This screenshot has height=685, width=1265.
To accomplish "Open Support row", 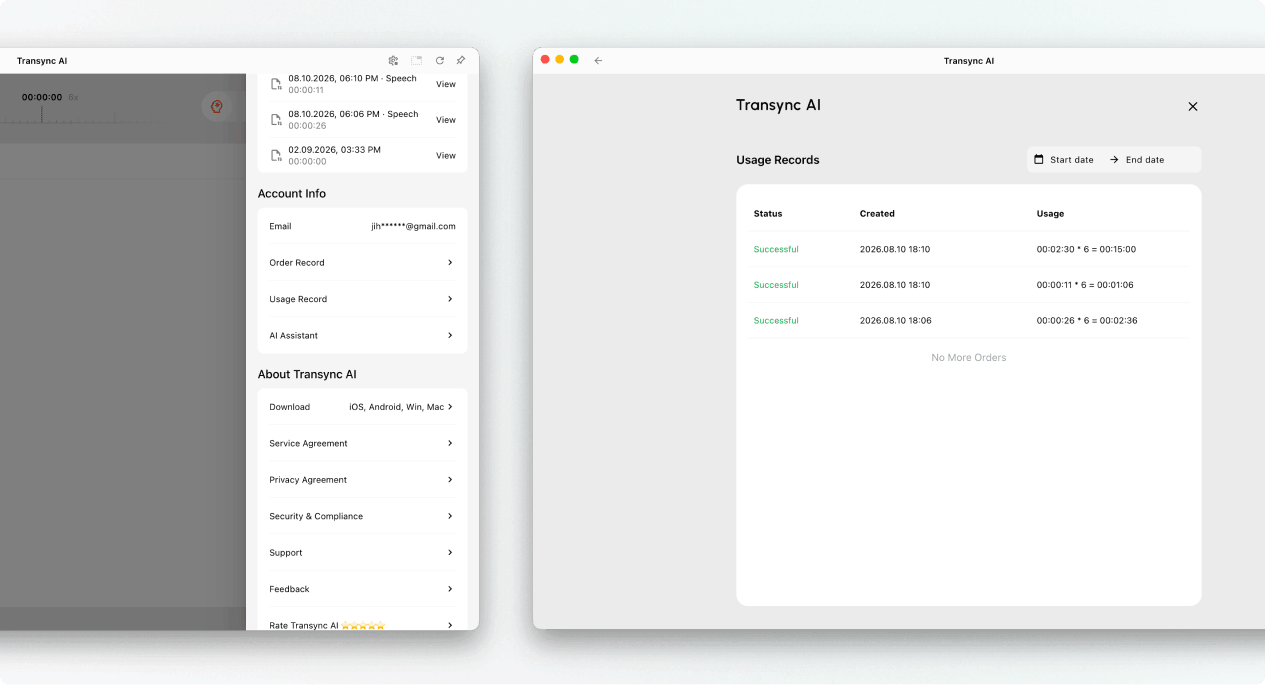I will coord(362,553).
